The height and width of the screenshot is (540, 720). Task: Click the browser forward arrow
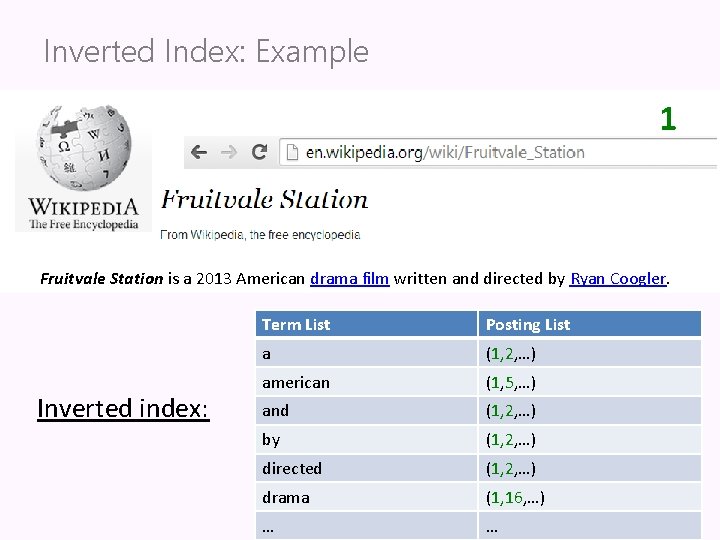[229, 152]
